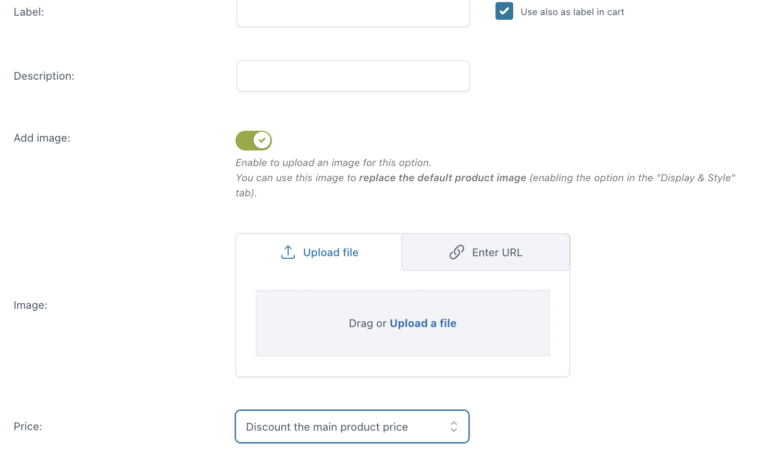Open the Price dropdown
The width and height of the screenshot is (769, 452).
coord(352,427)
